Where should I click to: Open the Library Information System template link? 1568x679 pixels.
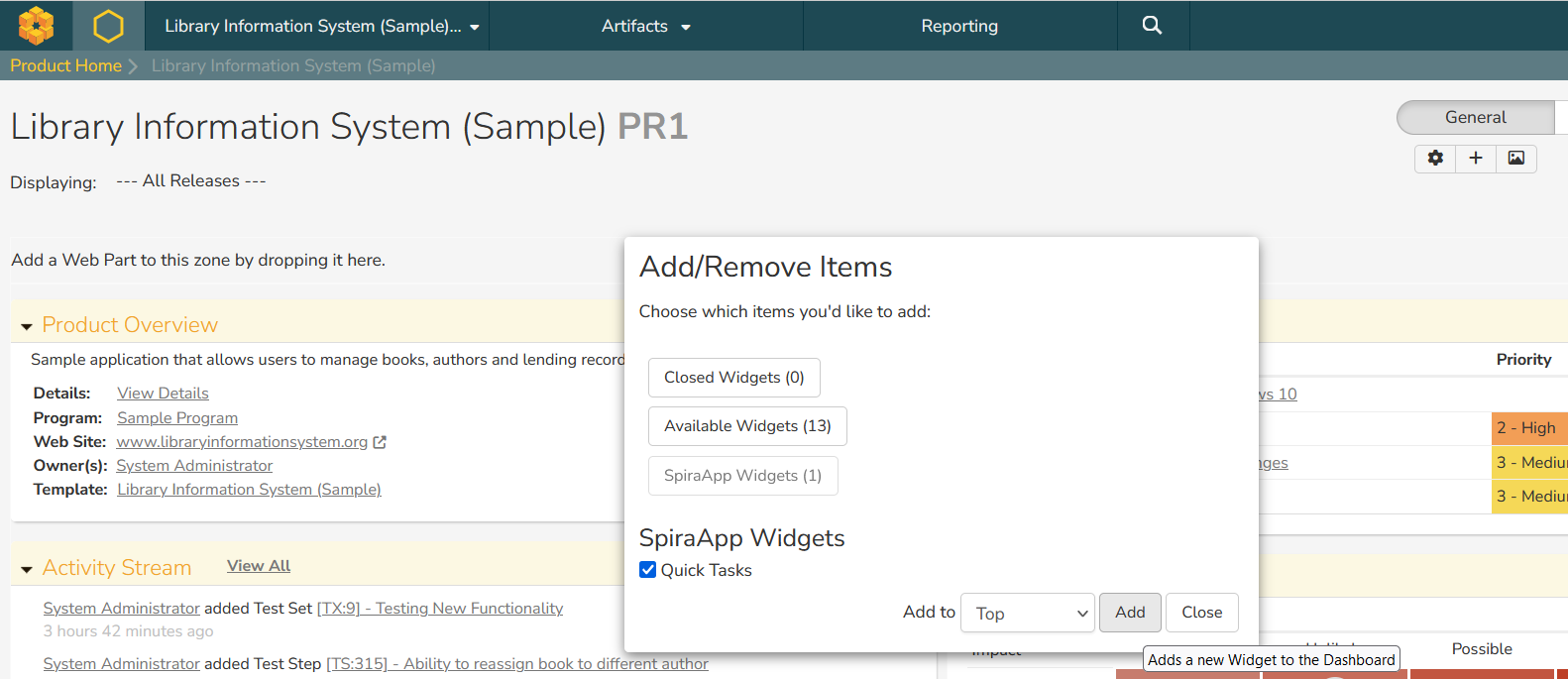coord(249,490)
